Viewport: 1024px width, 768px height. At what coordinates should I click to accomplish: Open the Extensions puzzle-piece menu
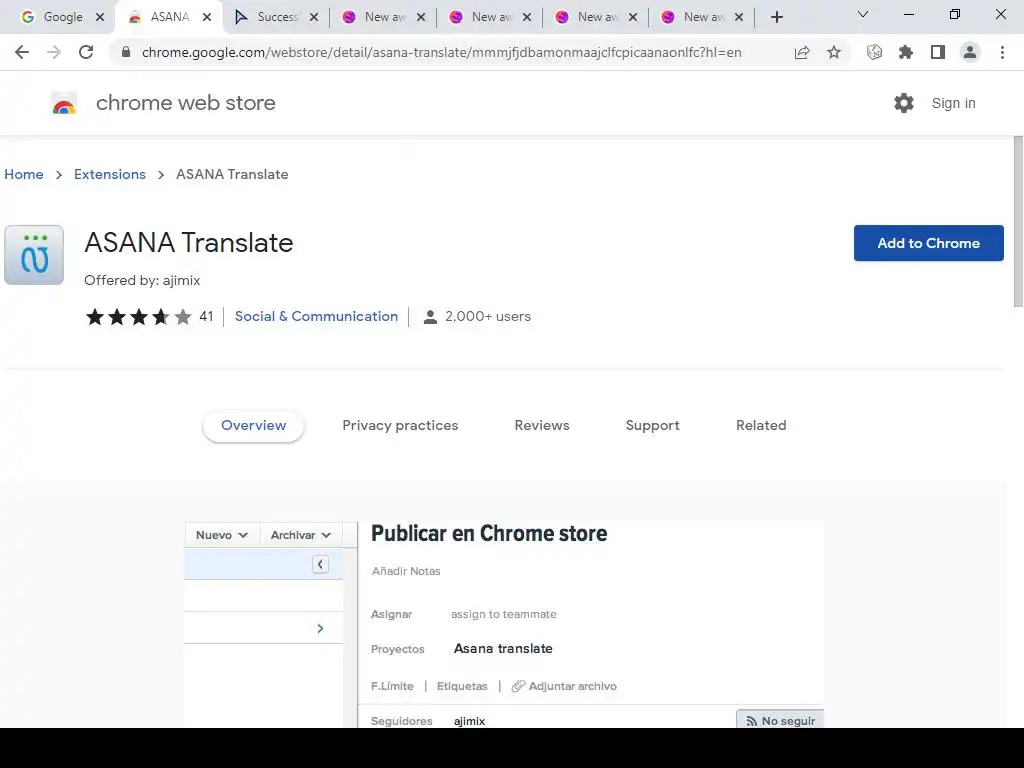tap(906, 52)
